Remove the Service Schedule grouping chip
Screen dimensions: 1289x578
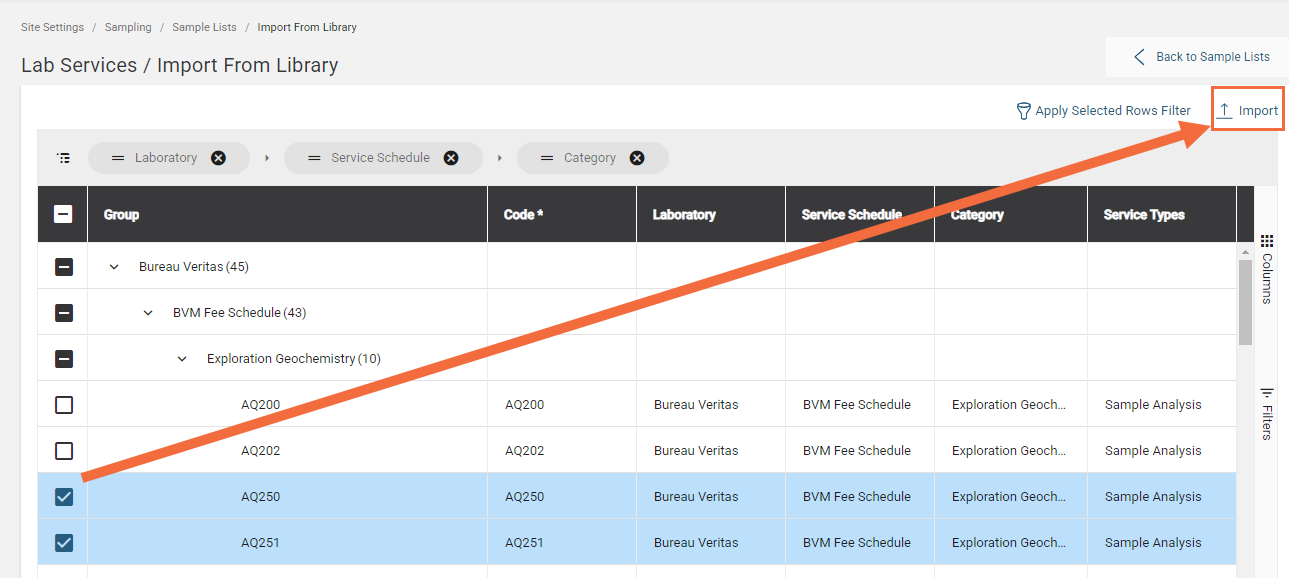451,158
